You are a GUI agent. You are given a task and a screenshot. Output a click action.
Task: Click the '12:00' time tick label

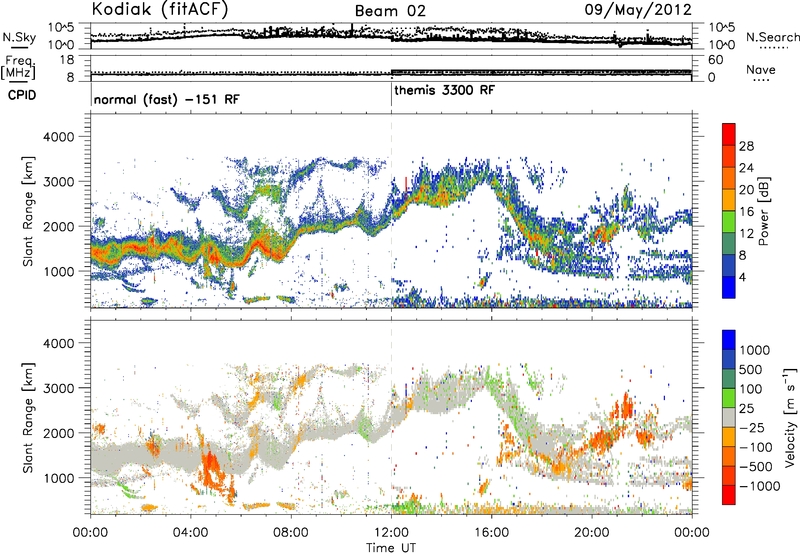(391, 533)
